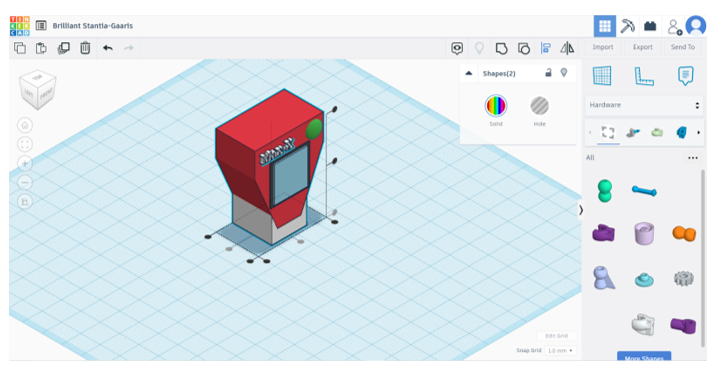Pick the green double-ball shape
This screenshot has width=718, height=377.
click(604, 191)
